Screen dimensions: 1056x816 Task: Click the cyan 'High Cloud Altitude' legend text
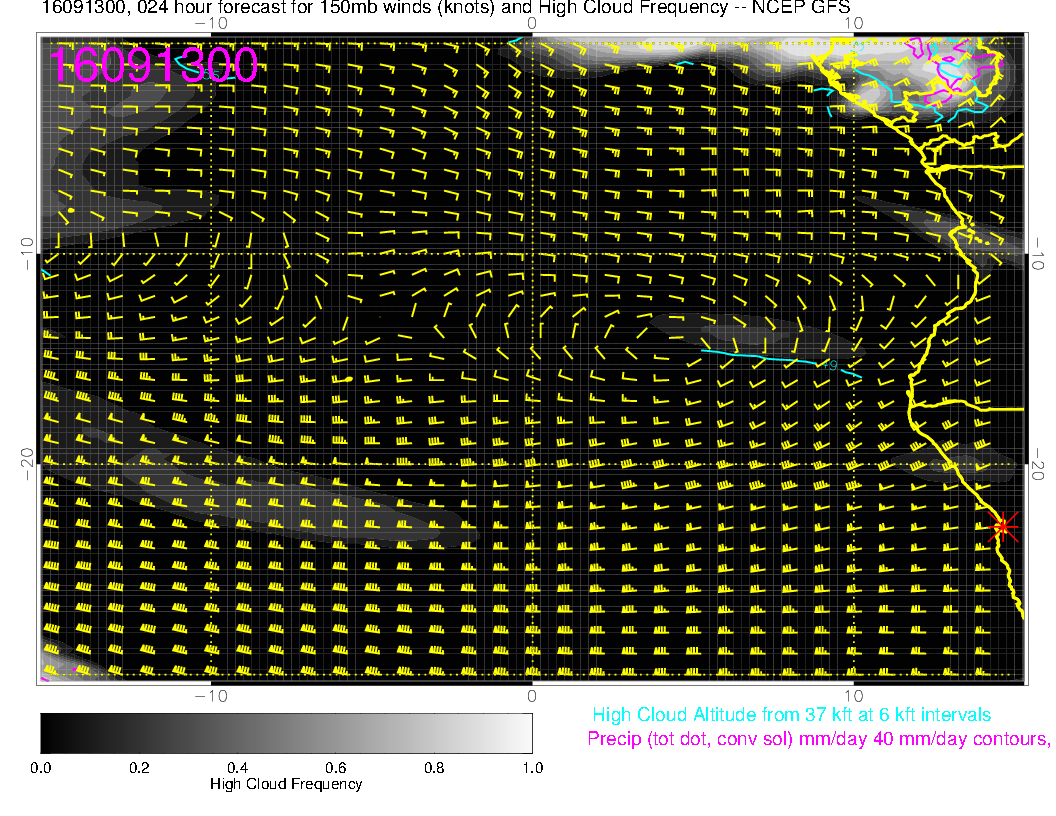point(791,715)
